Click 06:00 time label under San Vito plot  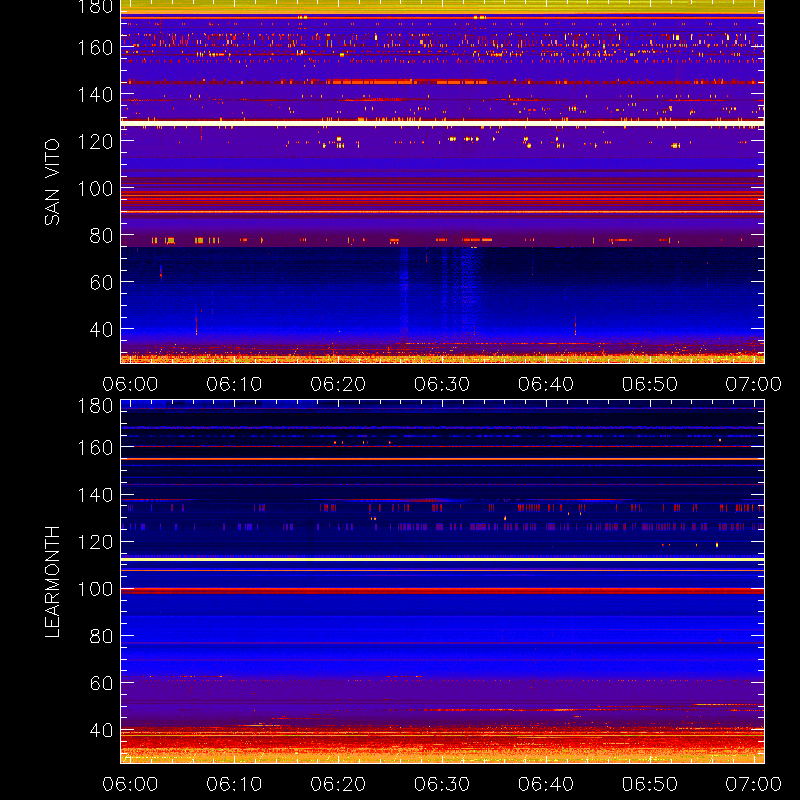click(x=130, y=384)
